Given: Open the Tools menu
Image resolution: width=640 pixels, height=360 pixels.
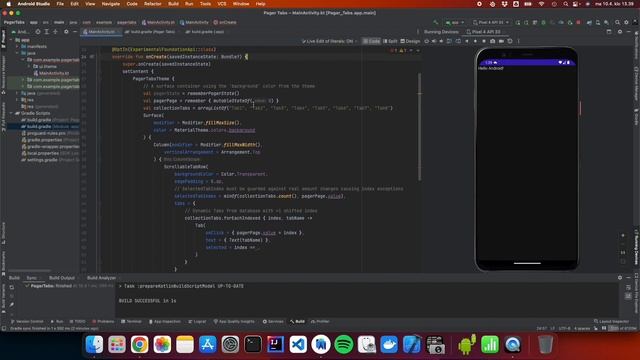Looking at the screenshot, I should point(205,4).
